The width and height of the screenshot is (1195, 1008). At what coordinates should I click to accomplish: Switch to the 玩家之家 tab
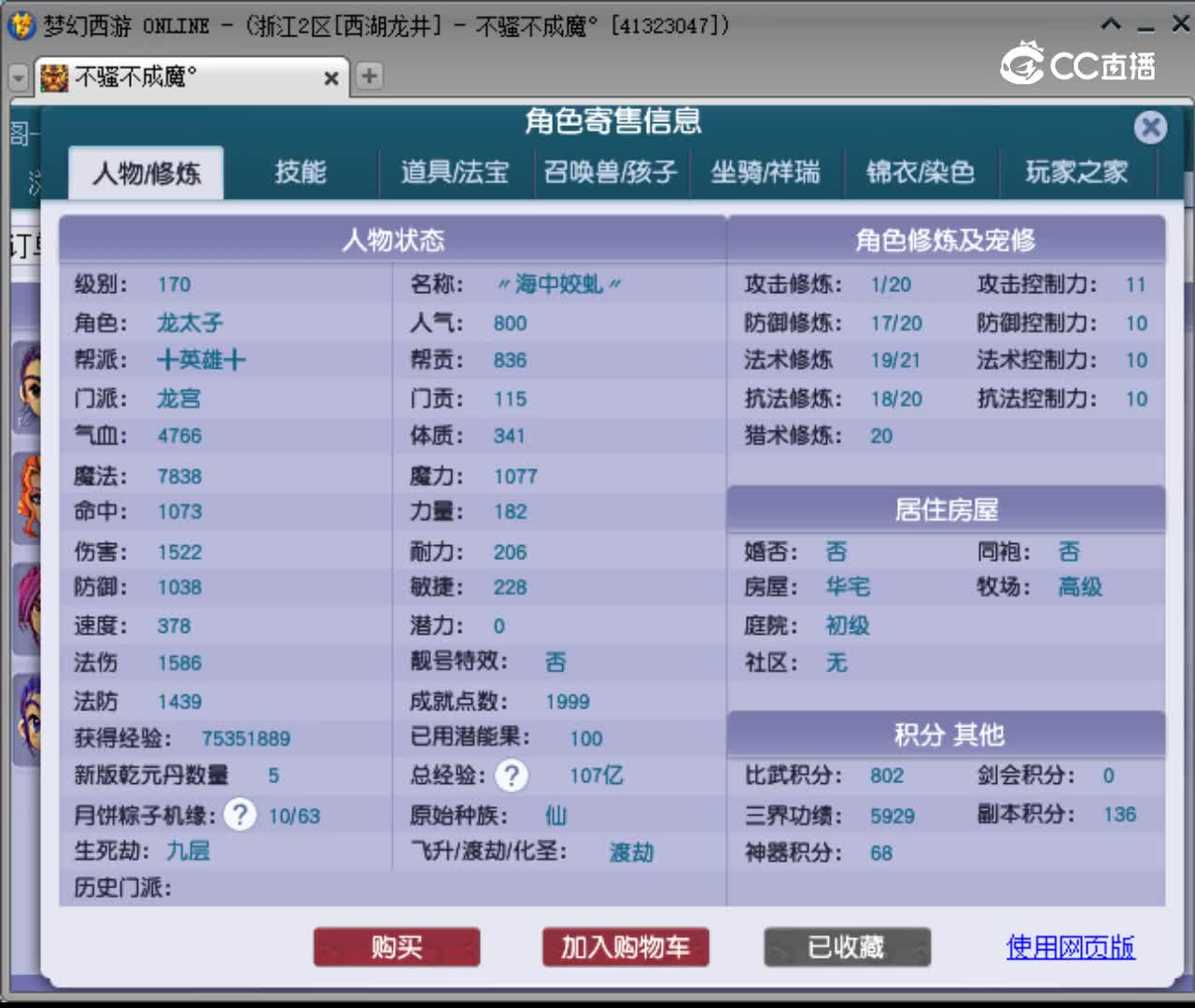1076,173
